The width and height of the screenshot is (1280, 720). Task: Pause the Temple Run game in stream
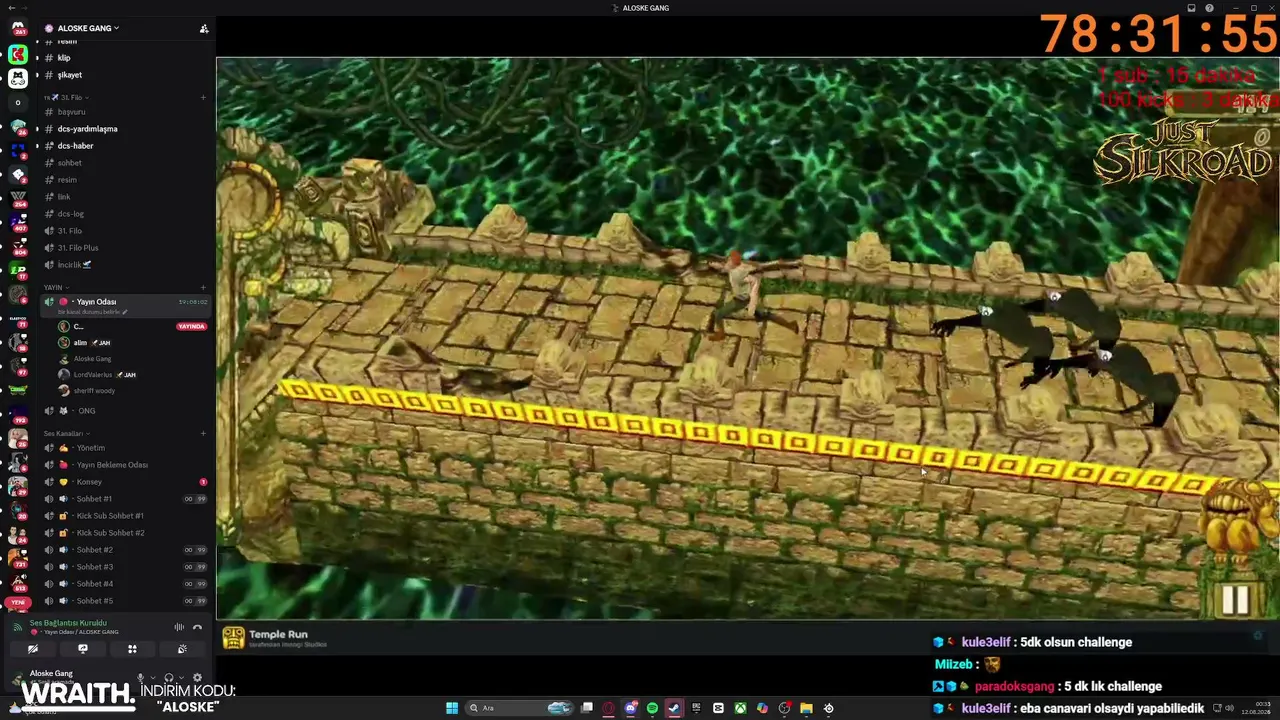click(1235, 598)
